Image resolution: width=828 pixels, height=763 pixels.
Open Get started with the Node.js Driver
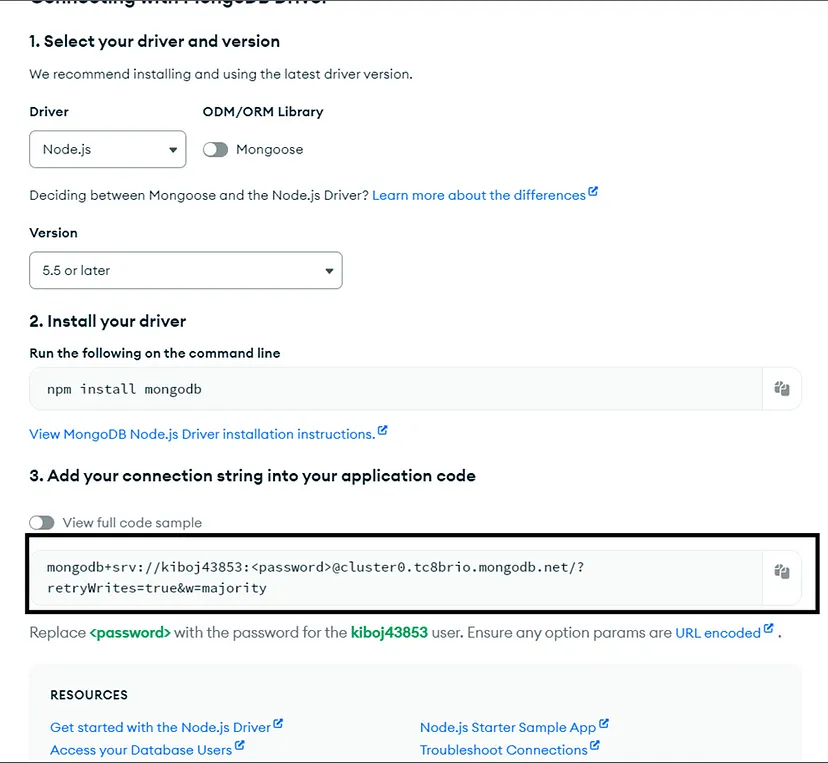161,728
